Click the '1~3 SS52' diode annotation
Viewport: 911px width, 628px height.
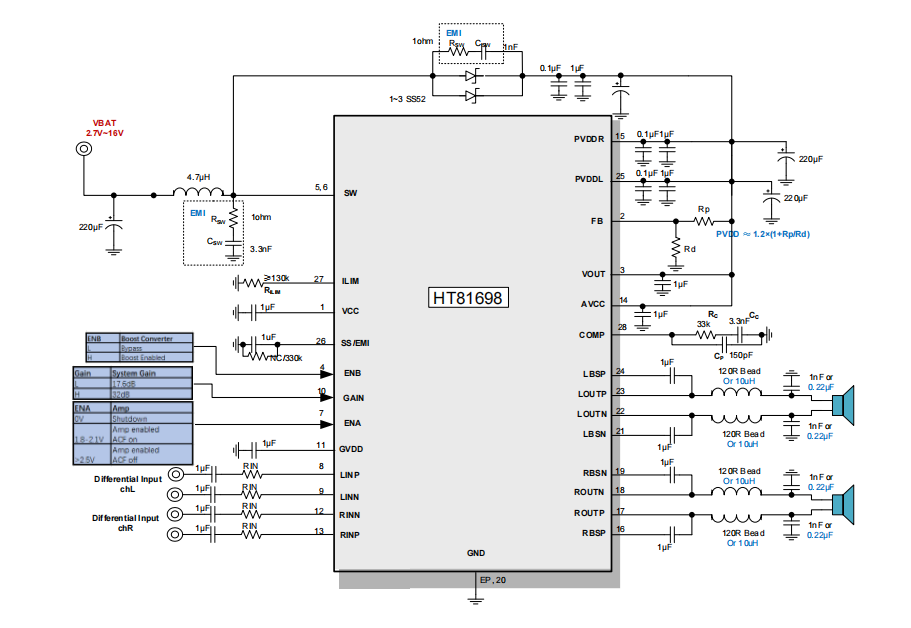click(407, 99)
